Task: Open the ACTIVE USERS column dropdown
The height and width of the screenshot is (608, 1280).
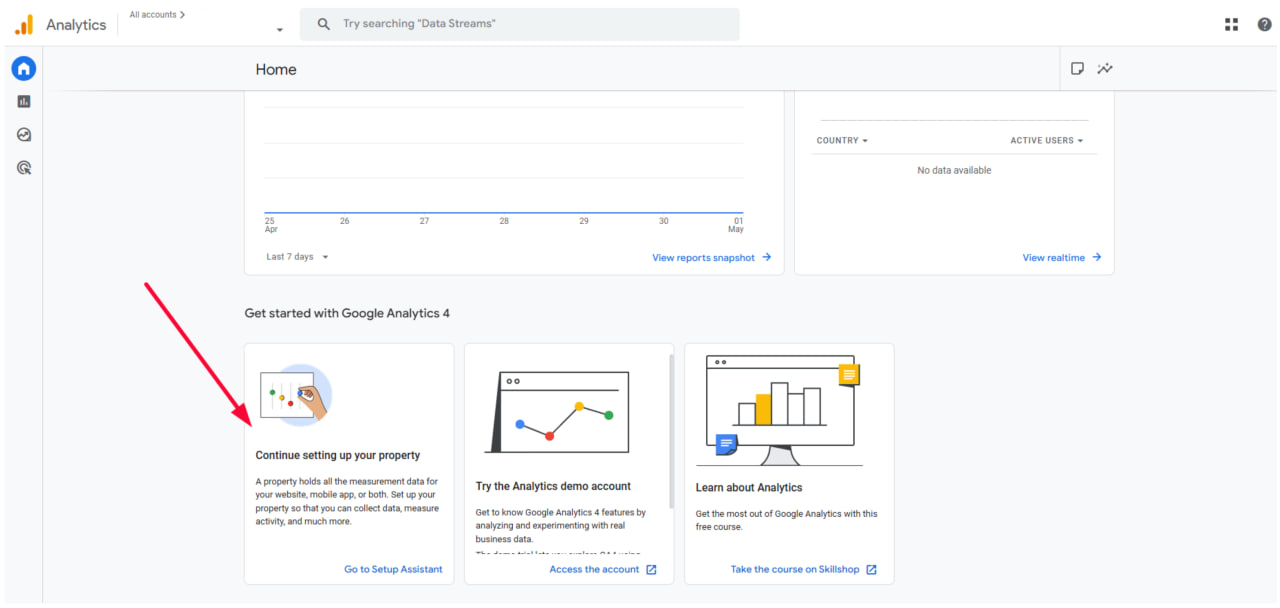Action: tap(1047, 141)
